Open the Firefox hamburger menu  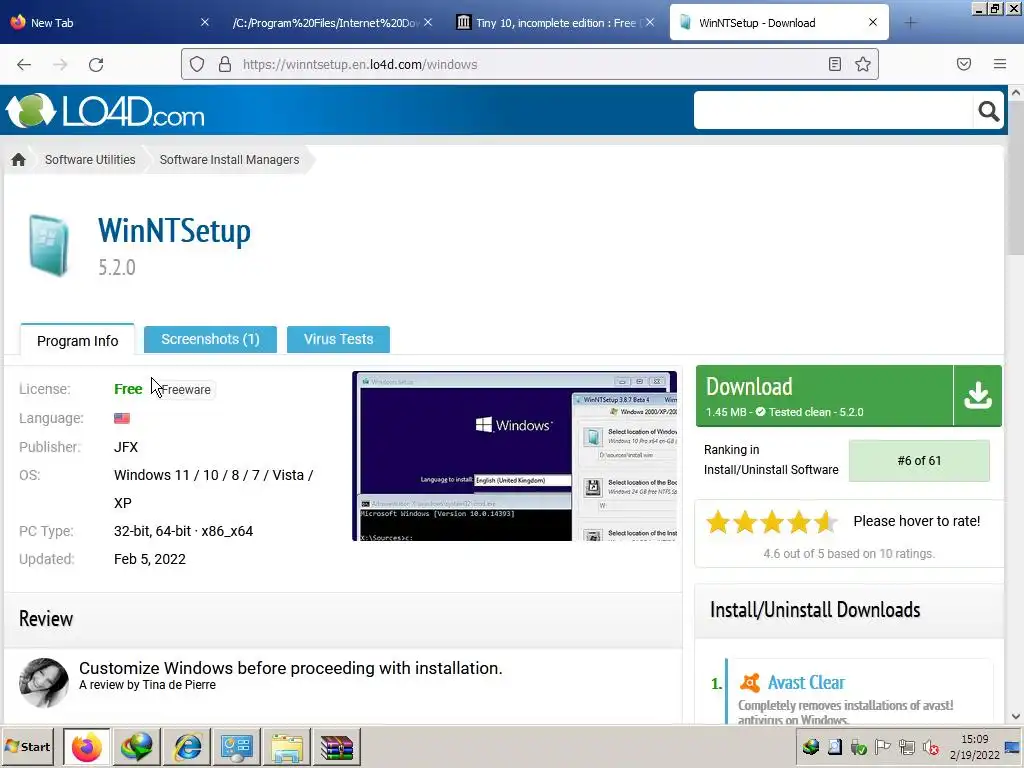coord(1000,64)
